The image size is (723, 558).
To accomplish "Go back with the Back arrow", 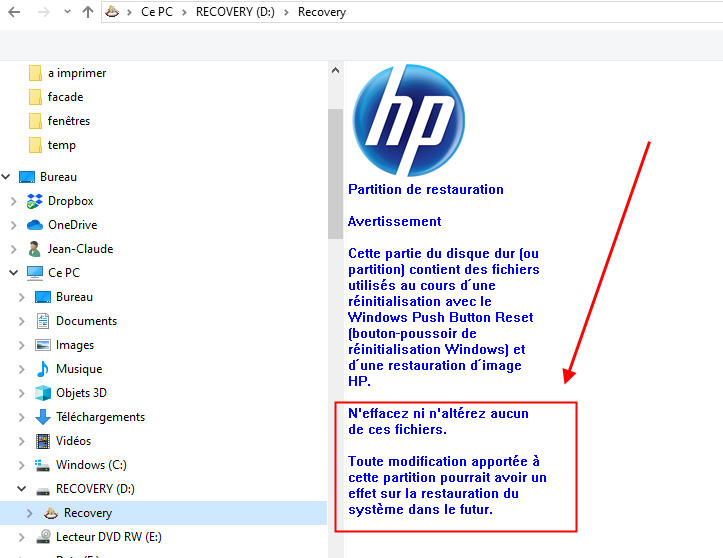I will 14,12.
